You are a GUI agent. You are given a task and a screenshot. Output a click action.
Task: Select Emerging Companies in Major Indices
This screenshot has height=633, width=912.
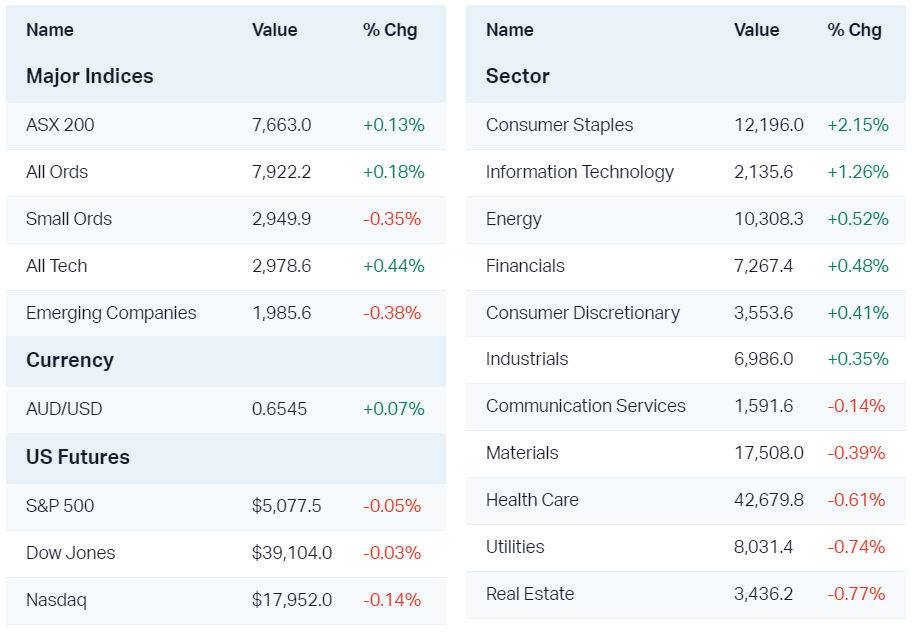[x=111, y=313]
